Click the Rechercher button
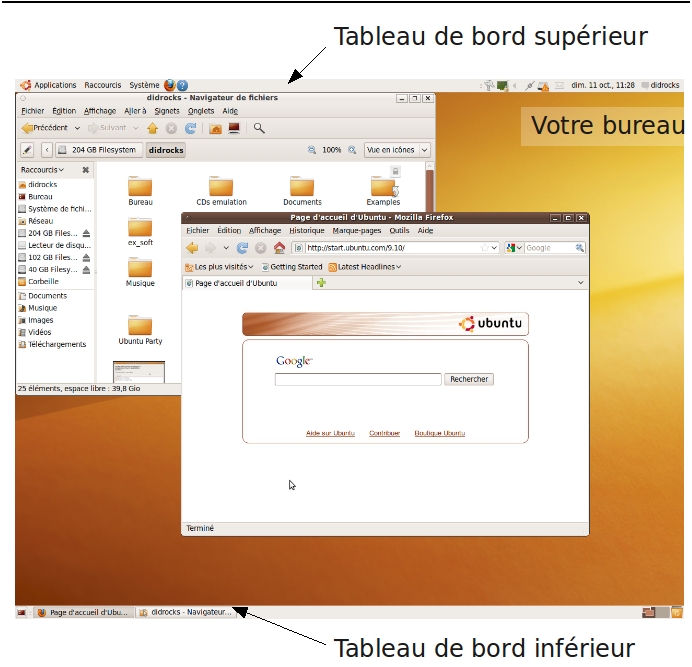The height and width of the screenshot is (667, 692). tap(469, 380)
